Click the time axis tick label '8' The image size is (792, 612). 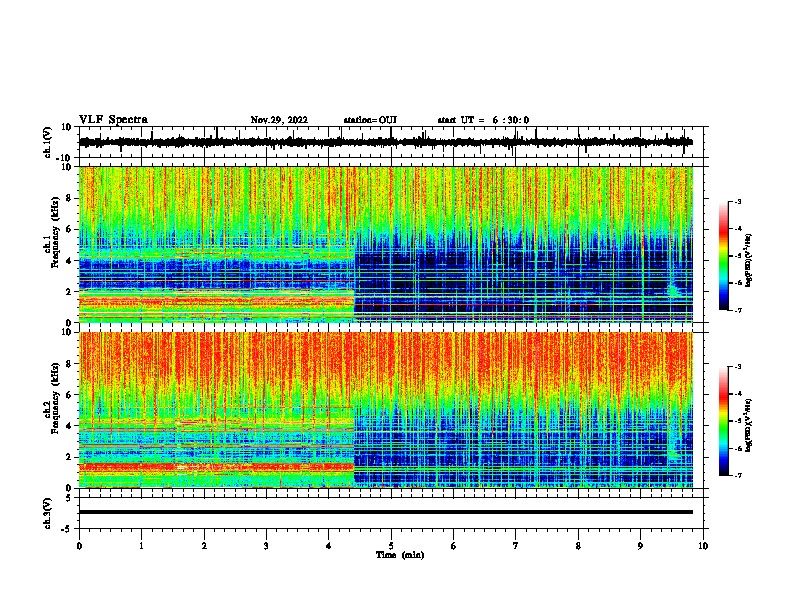pos(578,546)
